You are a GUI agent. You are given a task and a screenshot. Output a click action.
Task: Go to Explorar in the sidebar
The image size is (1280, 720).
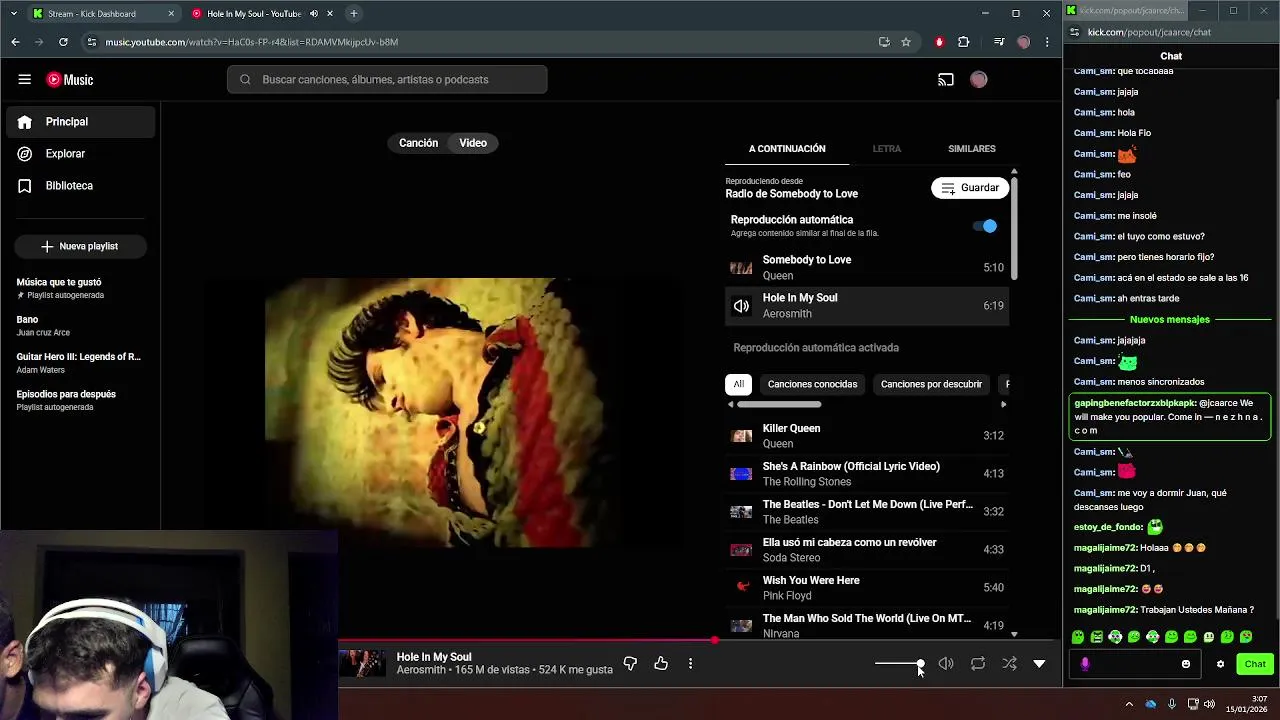tap(80, 154)
